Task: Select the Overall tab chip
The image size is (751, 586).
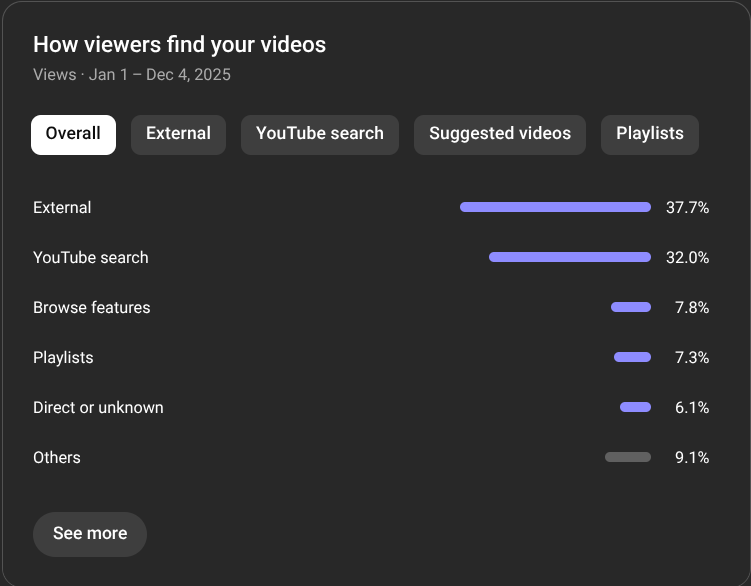Action: [x=73, y=134]
